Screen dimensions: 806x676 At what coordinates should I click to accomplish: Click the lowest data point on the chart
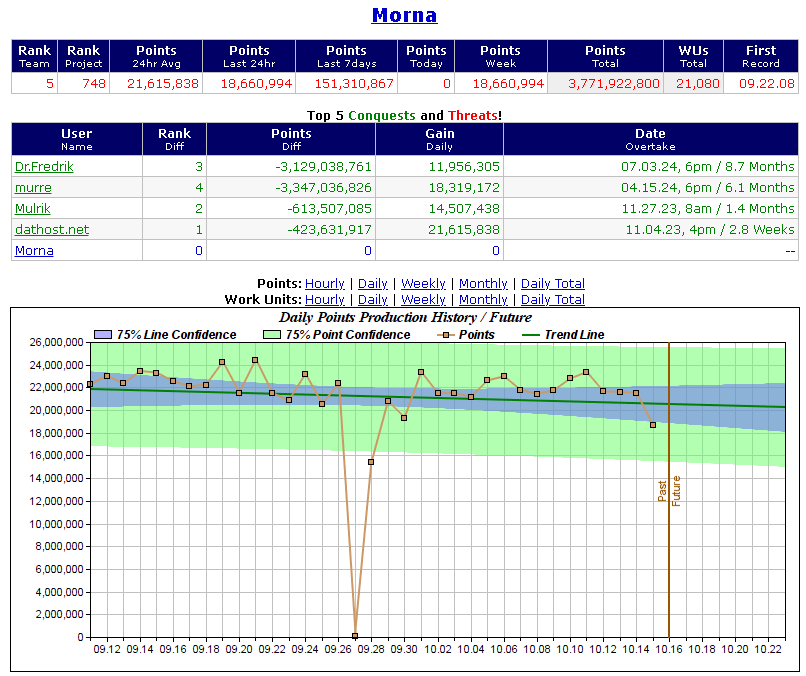point(355,635)
